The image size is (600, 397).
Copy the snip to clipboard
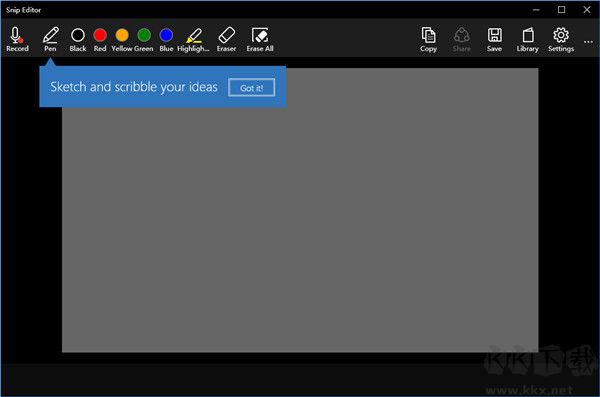pos(428,39)
